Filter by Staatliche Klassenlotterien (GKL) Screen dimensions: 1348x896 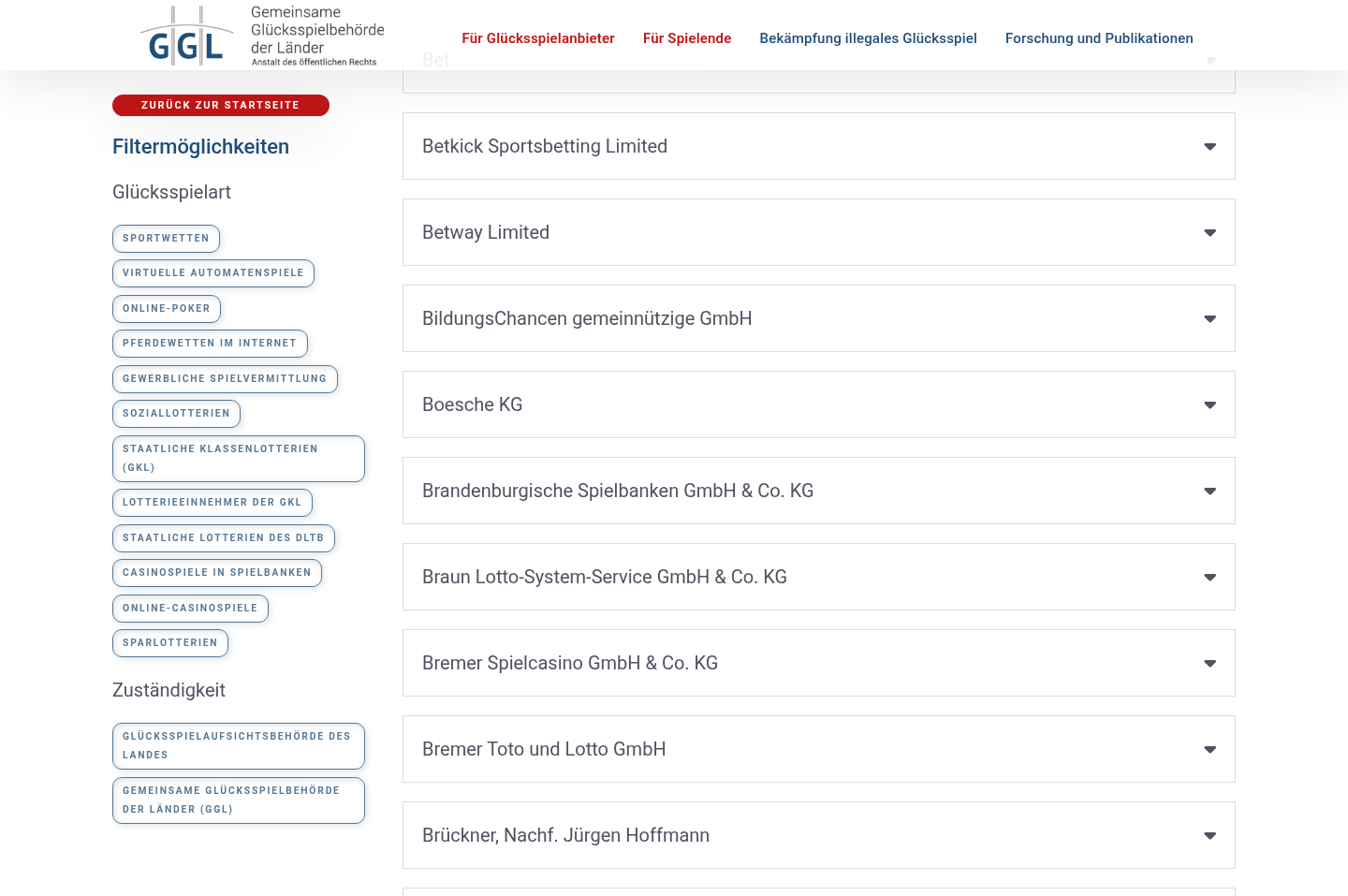pos(239,459)
